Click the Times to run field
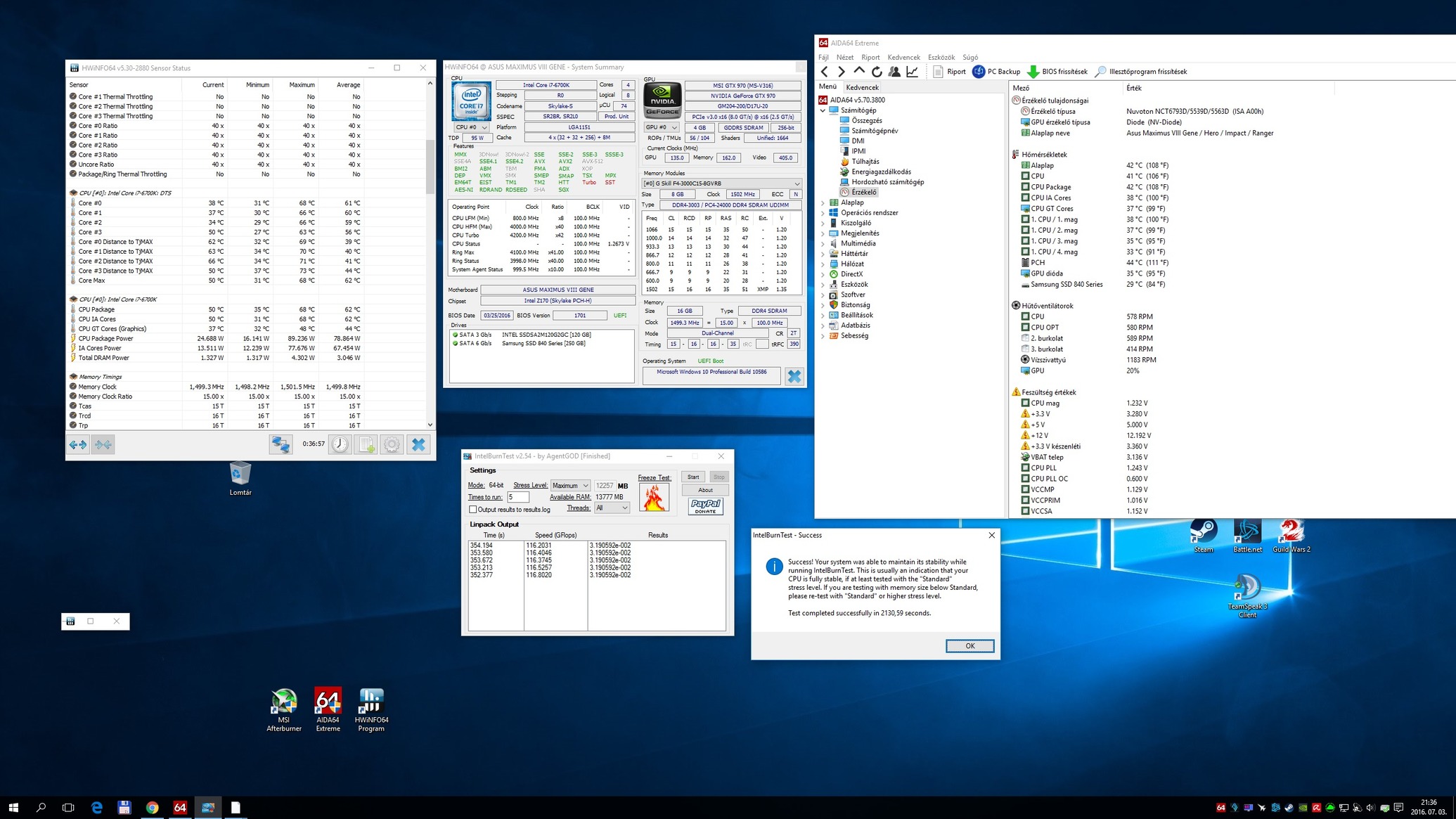1456x819 pixels. point(517,497)
